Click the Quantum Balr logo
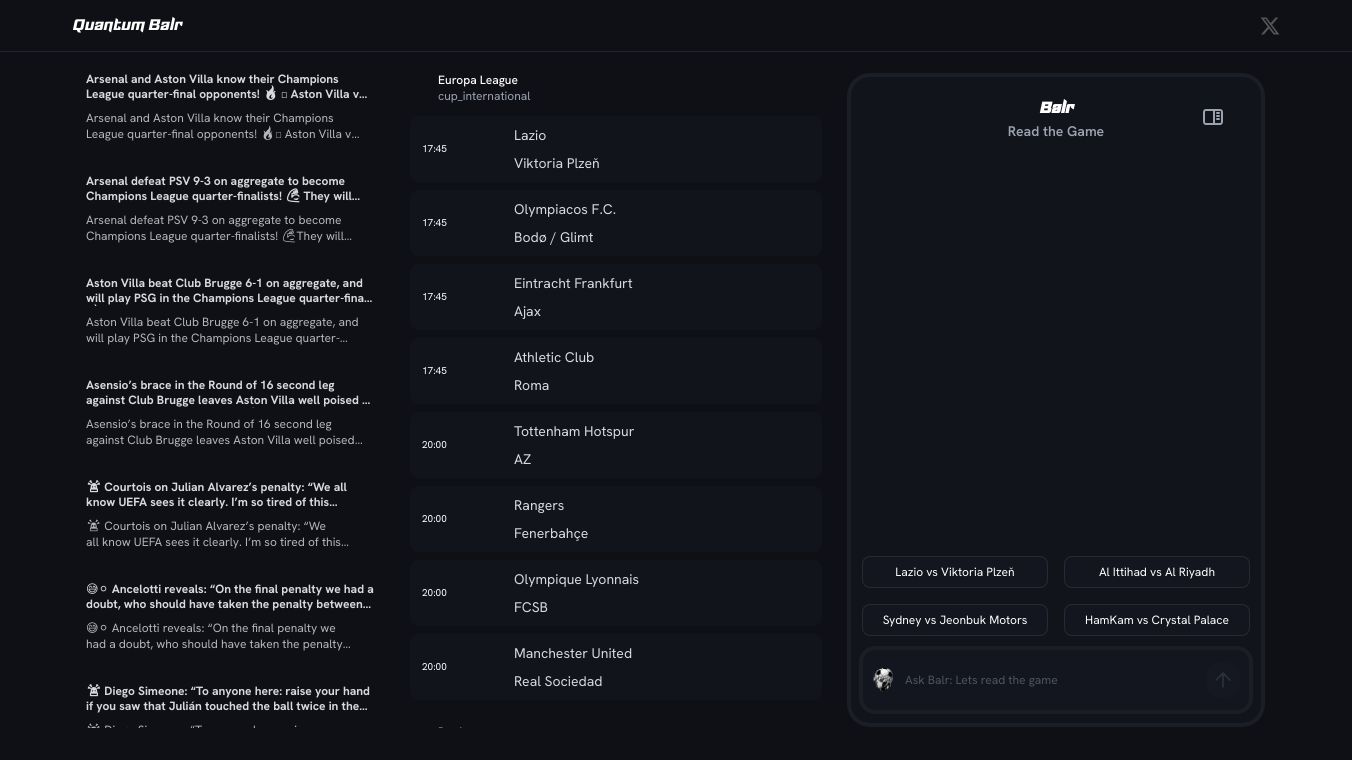 pyautogui.click(x=128, y=25)
